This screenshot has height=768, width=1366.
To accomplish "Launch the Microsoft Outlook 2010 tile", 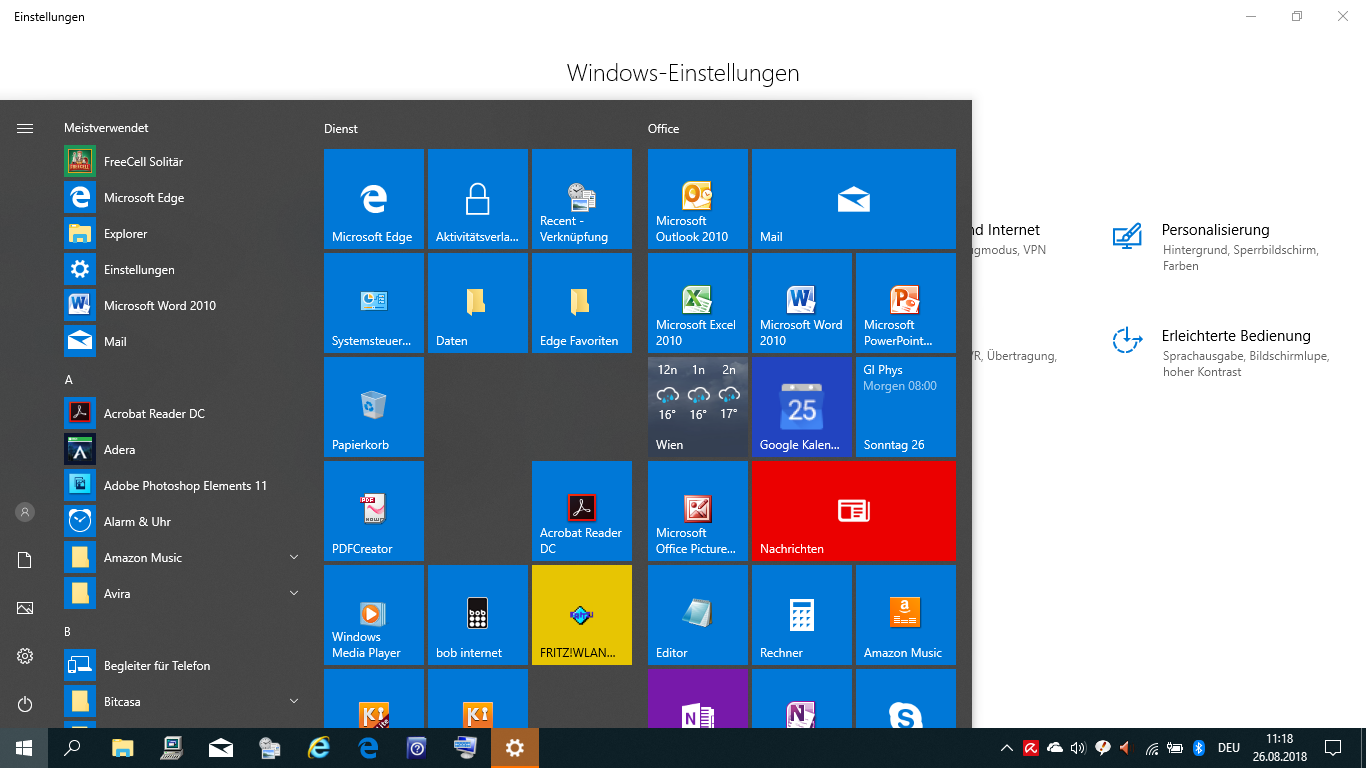I will pos(698,199).
